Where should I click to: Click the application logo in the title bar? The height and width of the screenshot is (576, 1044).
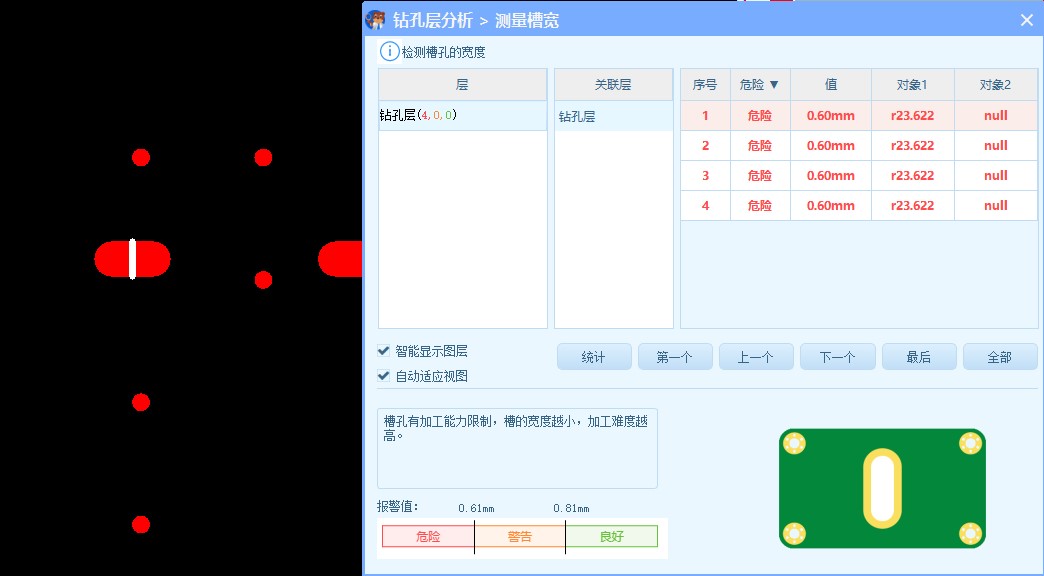[x=375, y=17]
